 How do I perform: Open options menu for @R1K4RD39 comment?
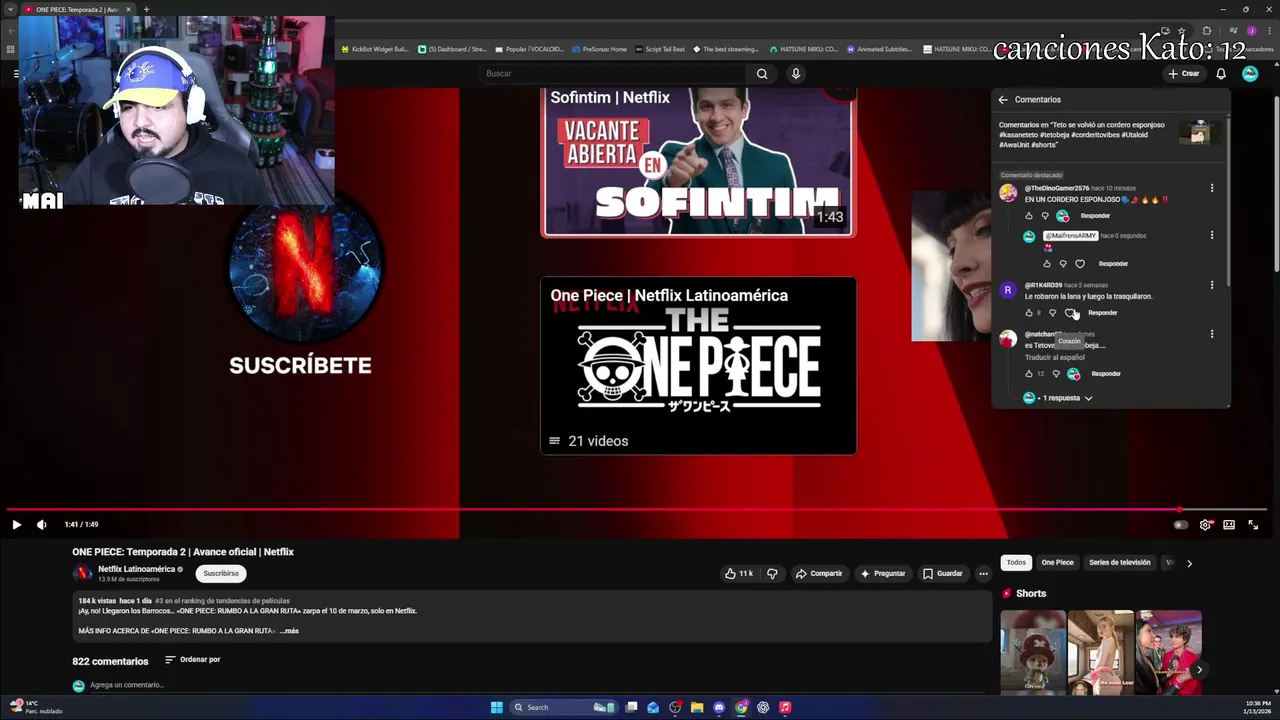(x=1212, y=285)
